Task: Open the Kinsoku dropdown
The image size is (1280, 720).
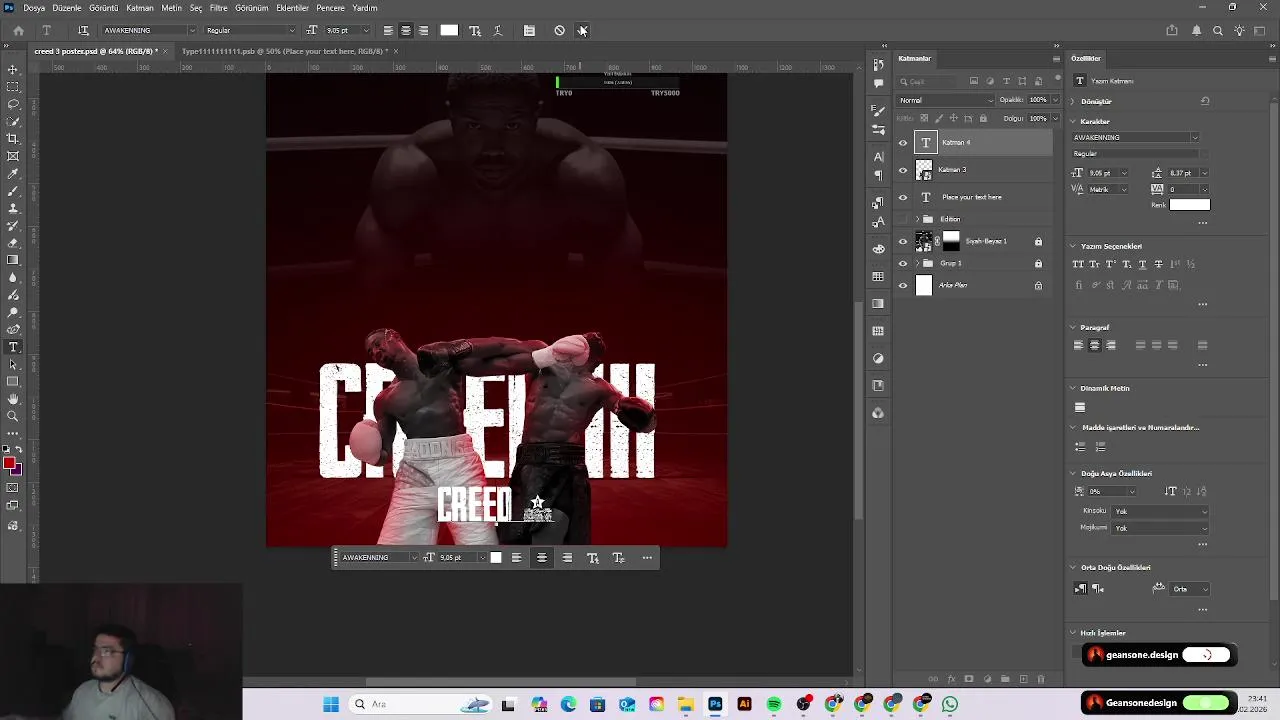Action: pos(1161,511)
